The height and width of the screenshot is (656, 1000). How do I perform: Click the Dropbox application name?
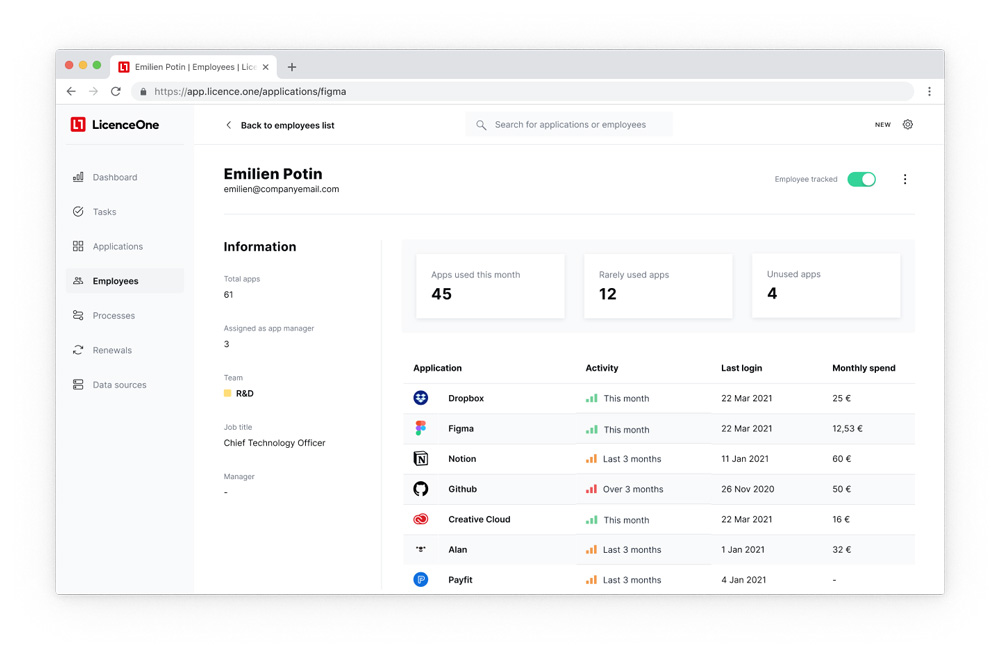[466, 398]
